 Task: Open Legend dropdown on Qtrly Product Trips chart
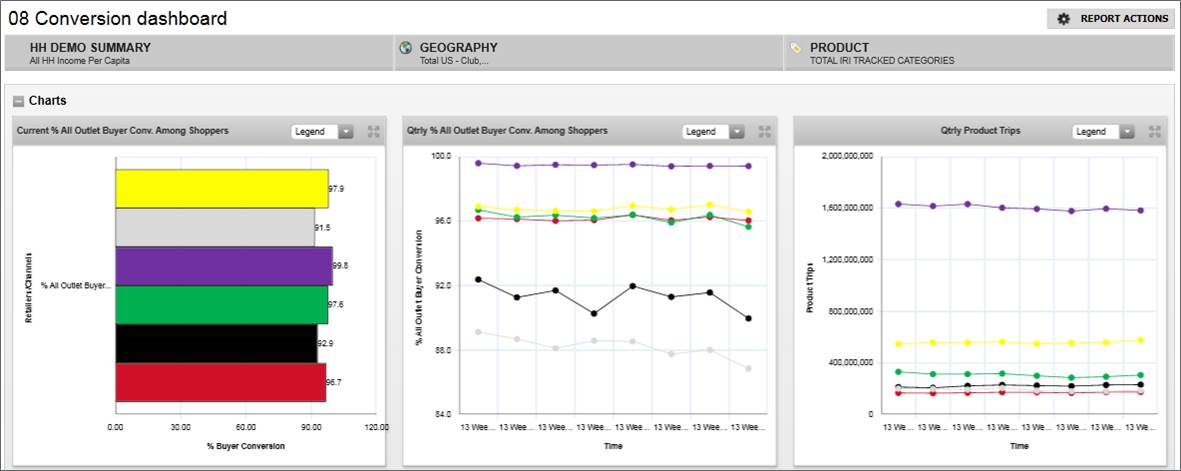click(x=1126, y=131)
